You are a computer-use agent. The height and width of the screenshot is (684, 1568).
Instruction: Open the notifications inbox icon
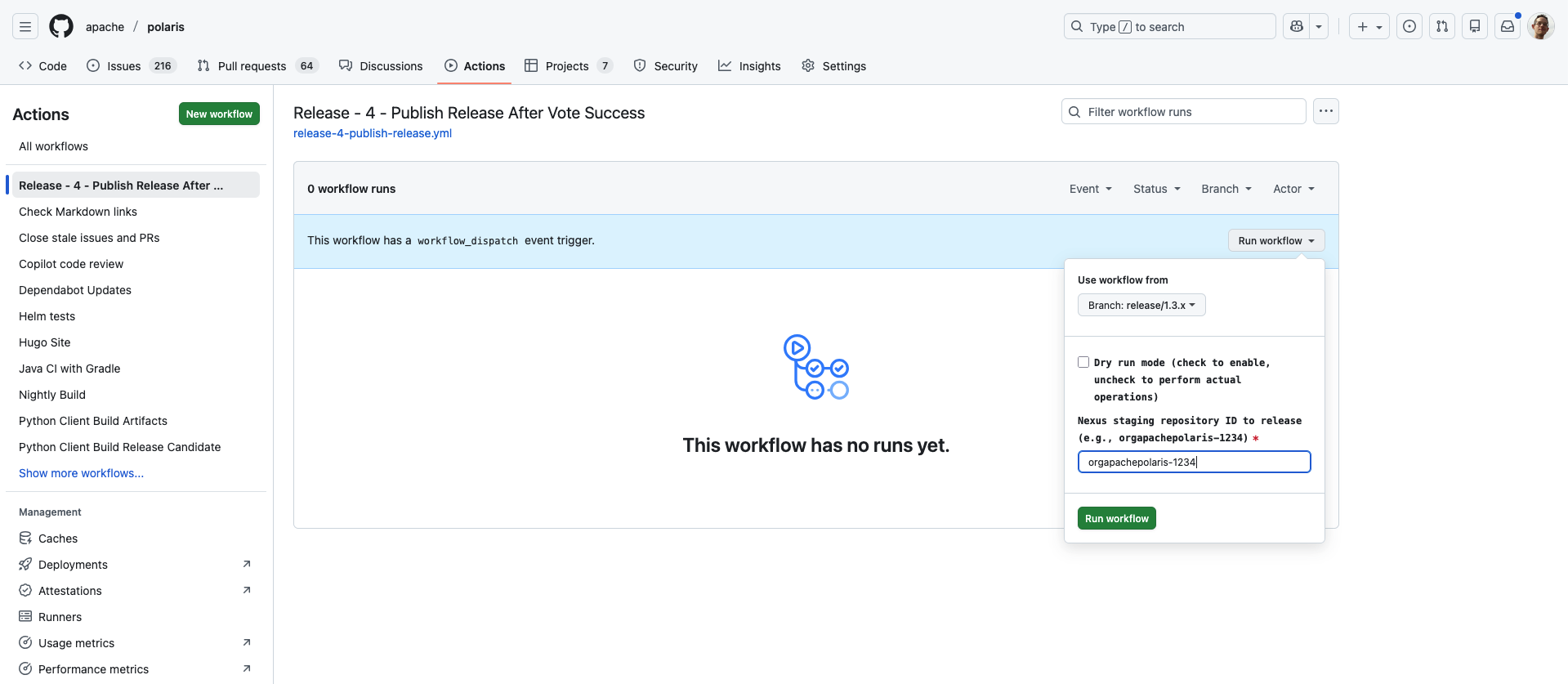pos(1508,26)
